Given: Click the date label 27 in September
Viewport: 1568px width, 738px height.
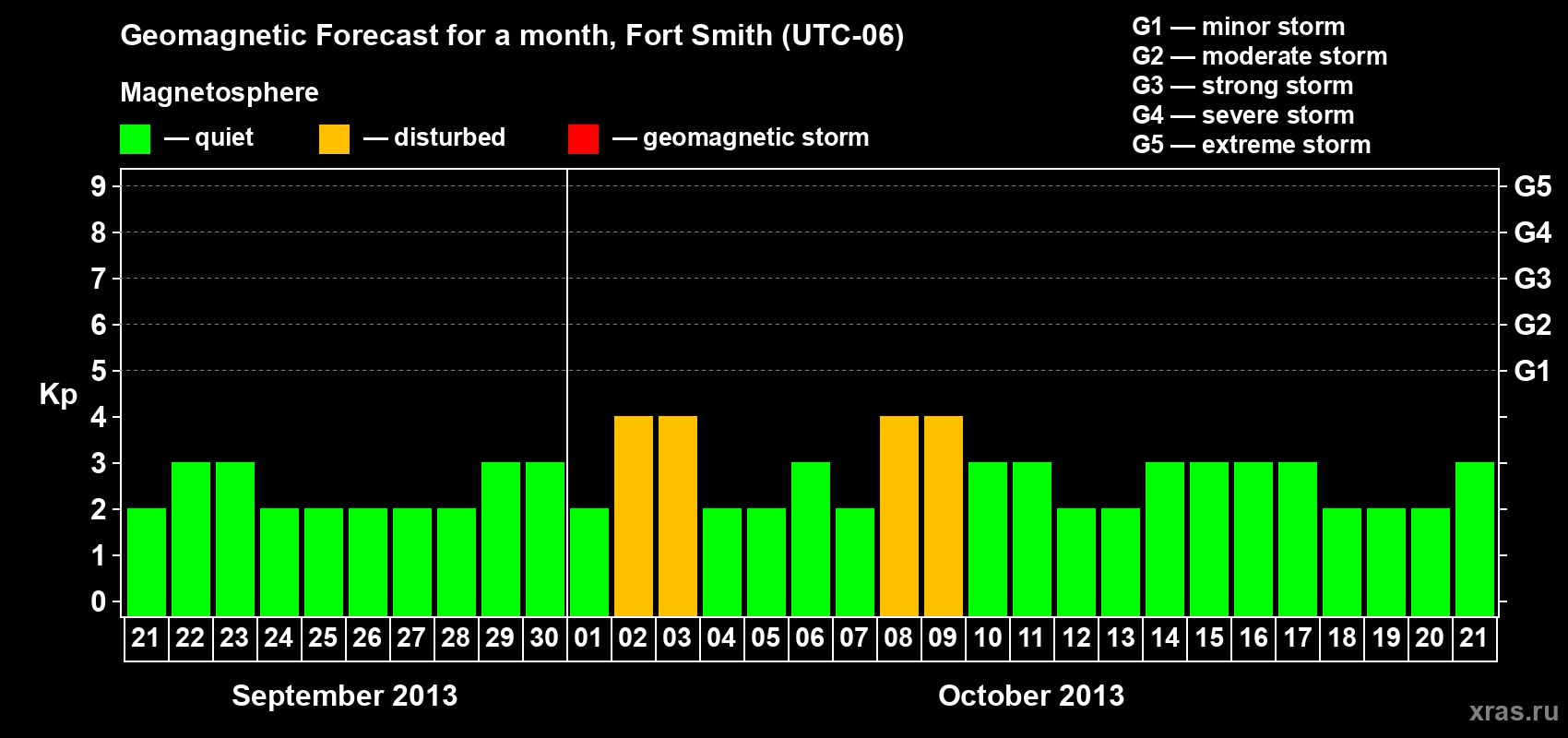Looking at the screenshot, I should tap(411, 637).
